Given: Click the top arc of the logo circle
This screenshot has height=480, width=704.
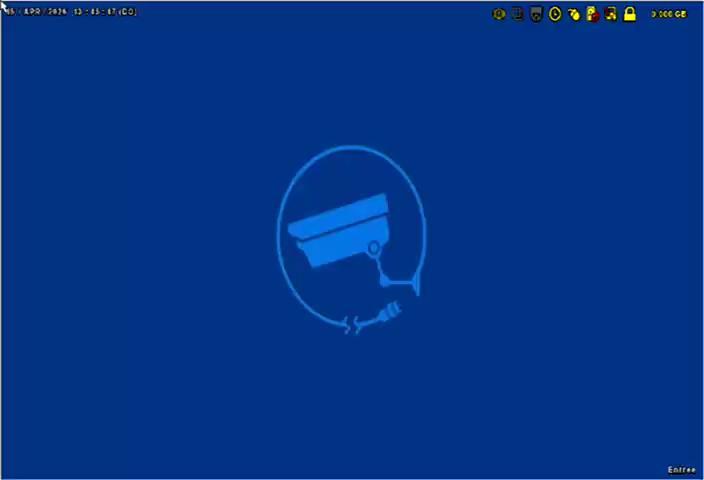Looking at the screenshot, I should click(x=350, y=148).
